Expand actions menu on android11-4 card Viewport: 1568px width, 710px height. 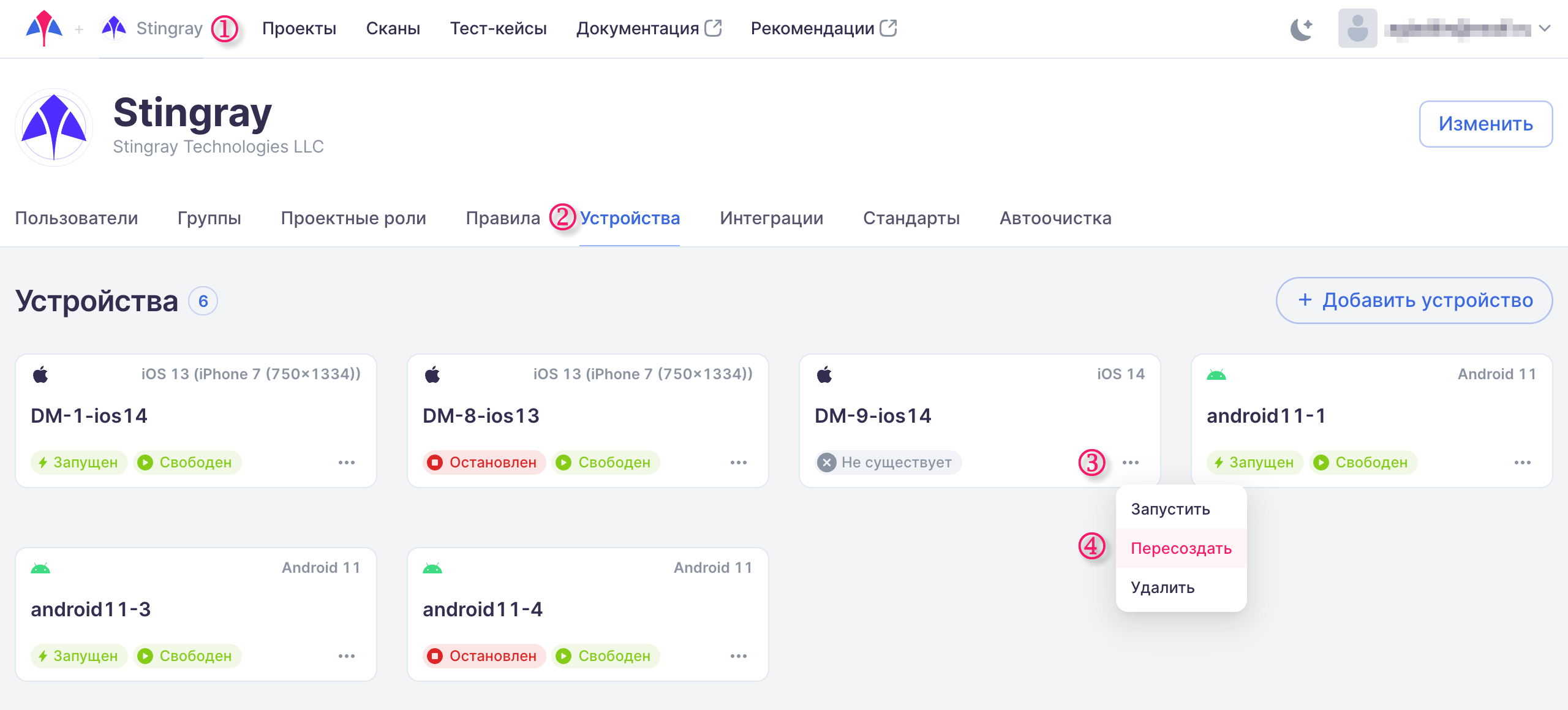(739, 656)
